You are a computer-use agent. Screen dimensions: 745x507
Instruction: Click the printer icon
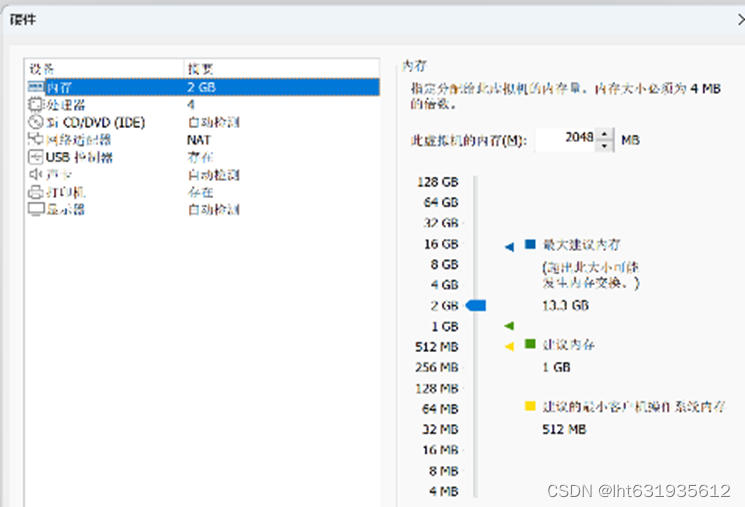click(x=36, y=192)
